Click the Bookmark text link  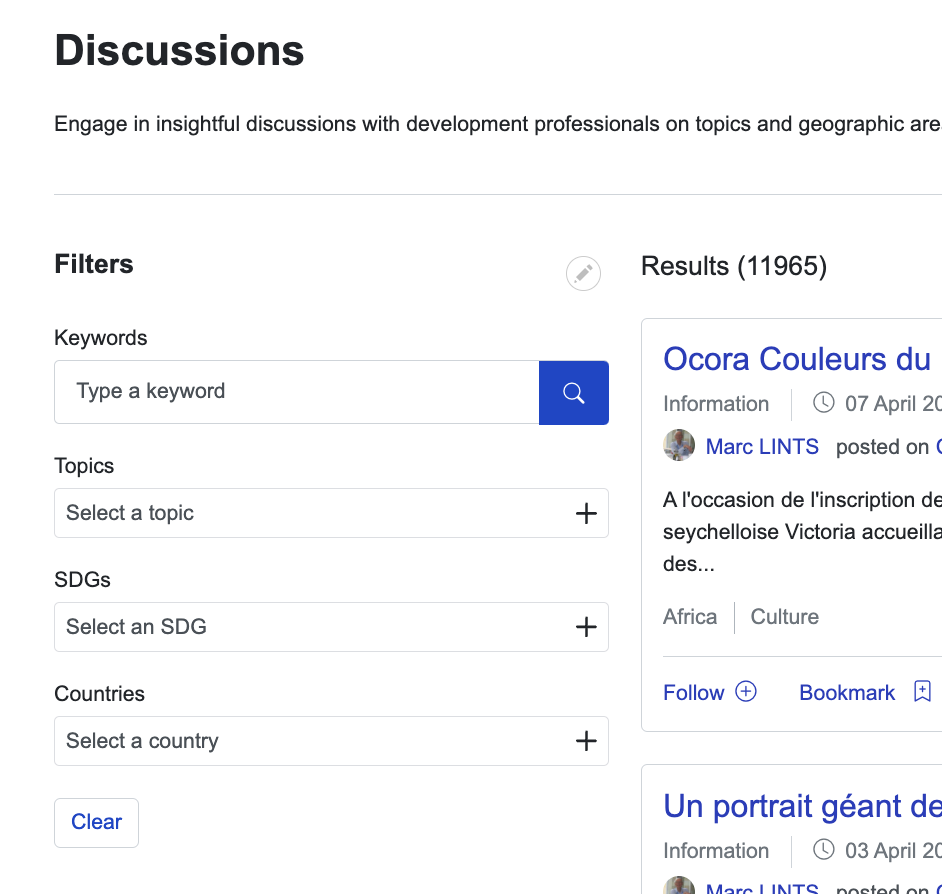(x=847, y=693)
